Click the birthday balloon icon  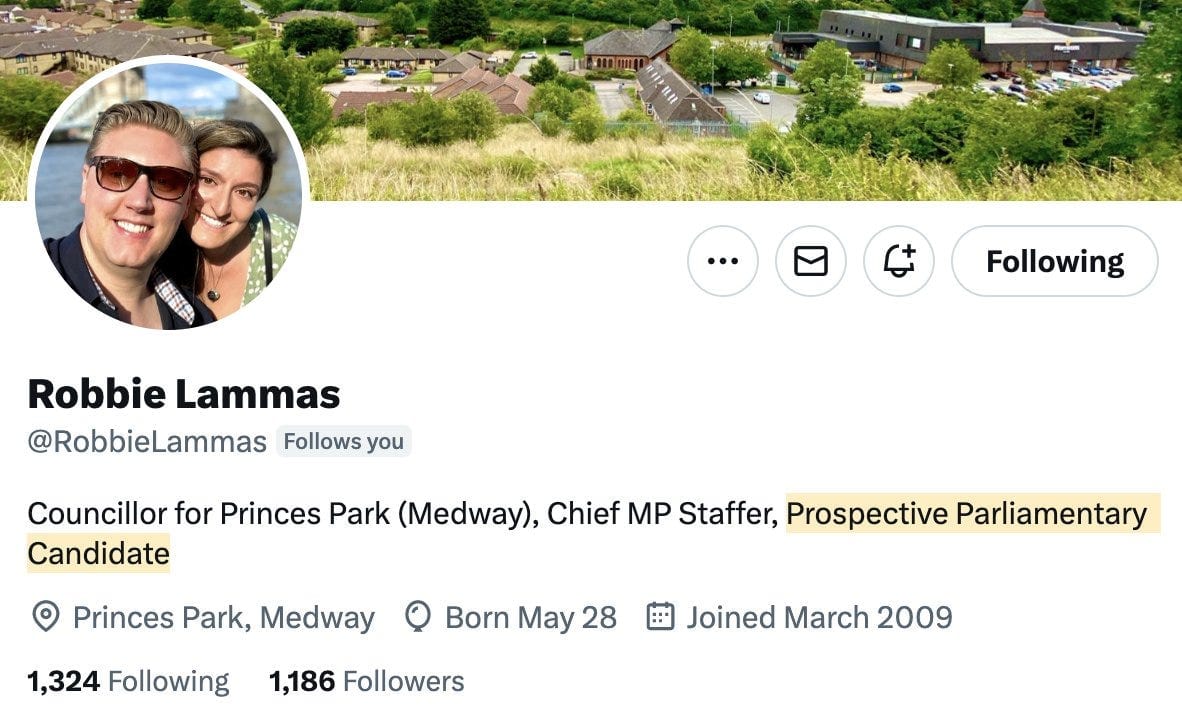pos(417,617)
